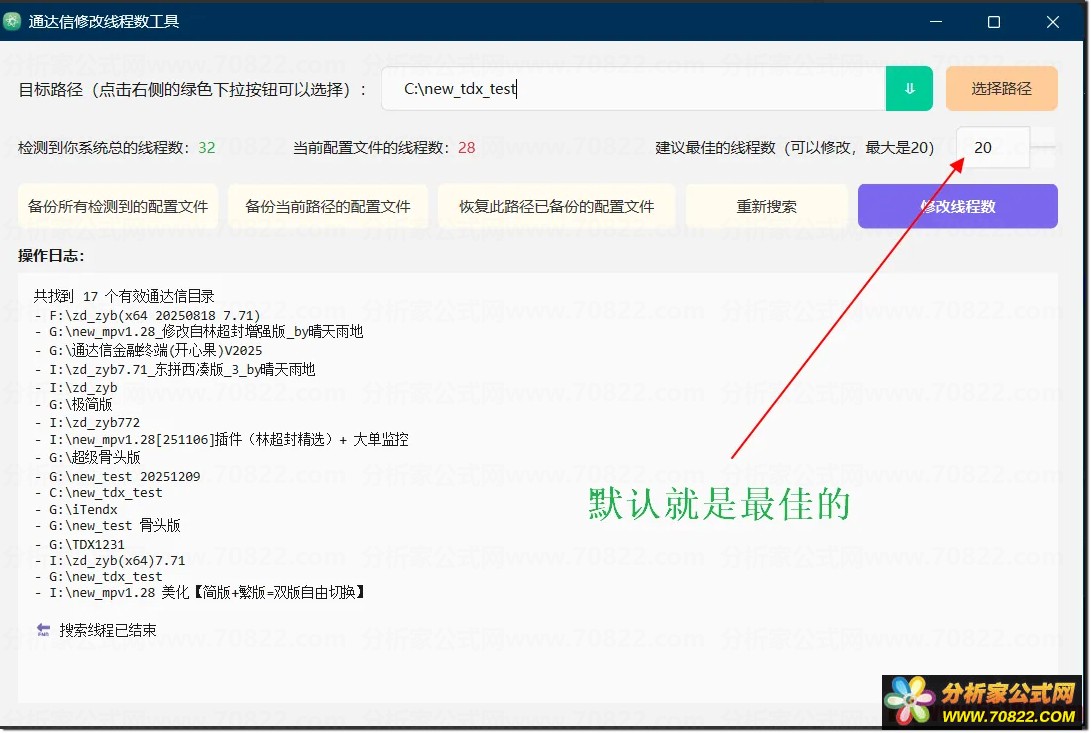The image size is (1092, 733).
Task: Click the minus control right of thread count 20
Action: [x=1043, y=148]
